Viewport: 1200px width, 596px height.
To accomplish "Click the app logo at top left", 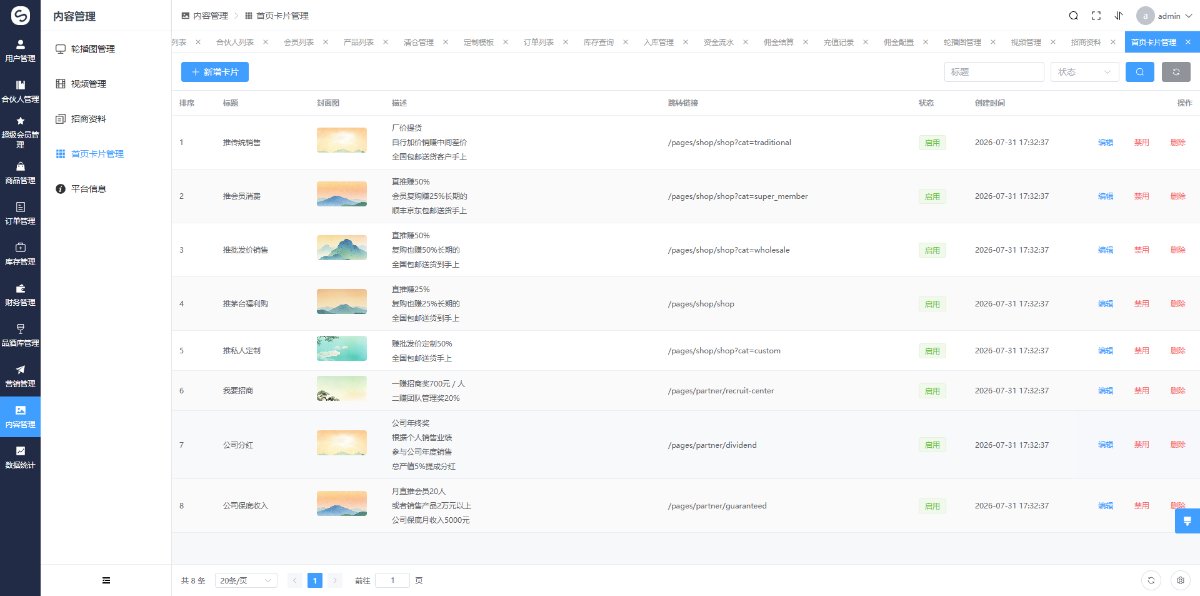I will (x=20, y=15).
